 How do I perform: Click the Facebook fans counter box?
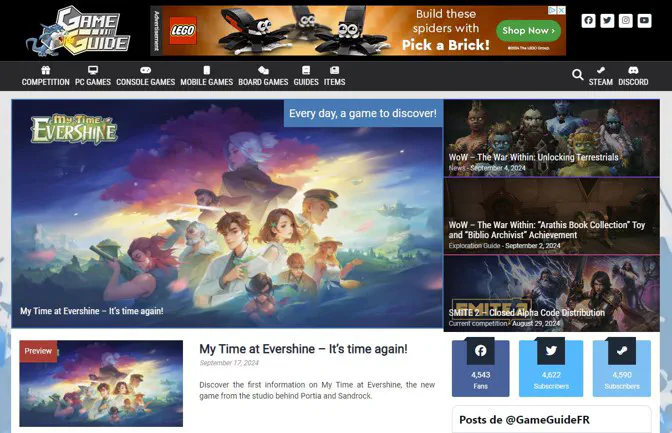(481, 368)
